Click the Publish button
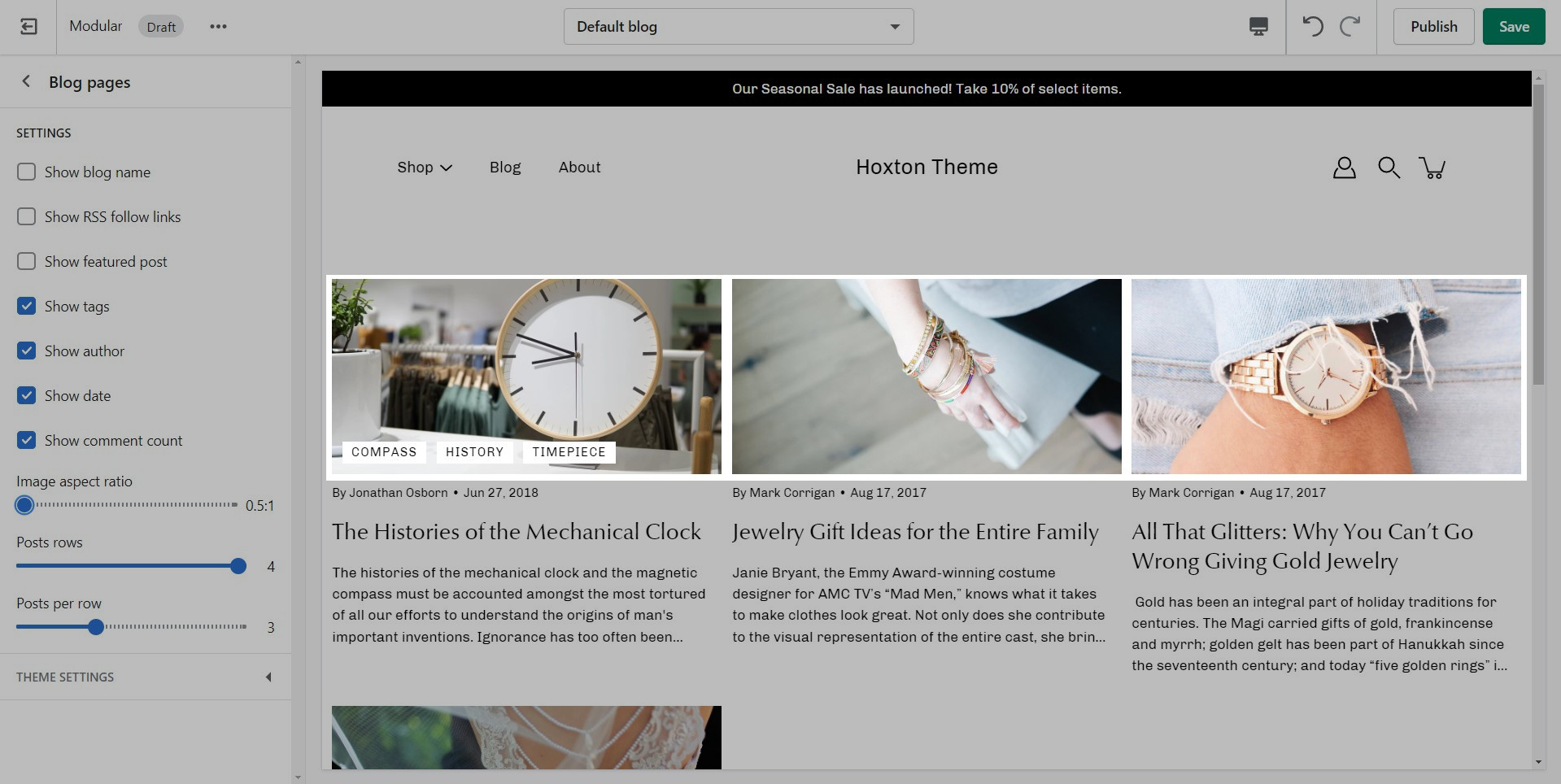Image resolution: width=1561 pixels, height=784 pixels. (1433, 27)
